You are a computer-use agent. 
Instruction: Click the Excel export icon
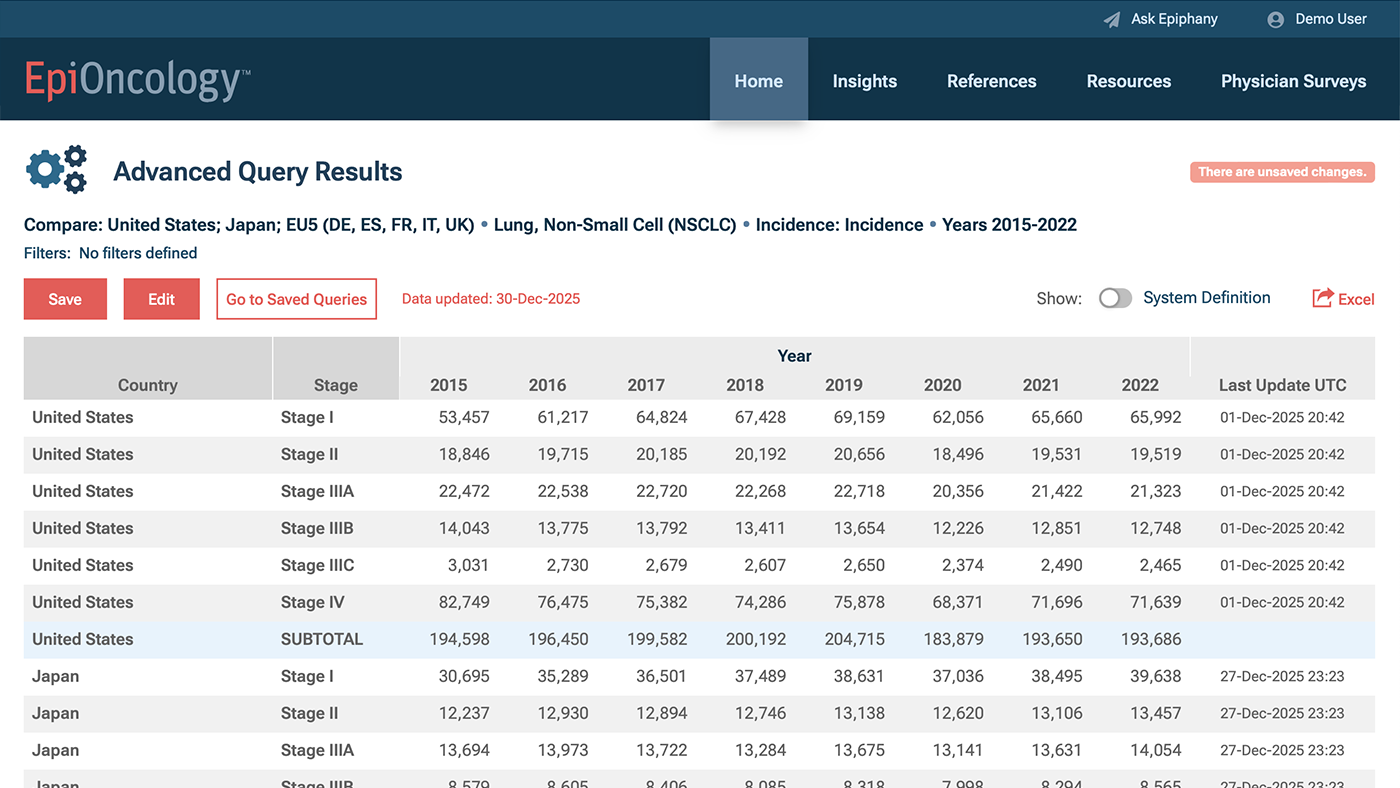[x=1323, y=298]
